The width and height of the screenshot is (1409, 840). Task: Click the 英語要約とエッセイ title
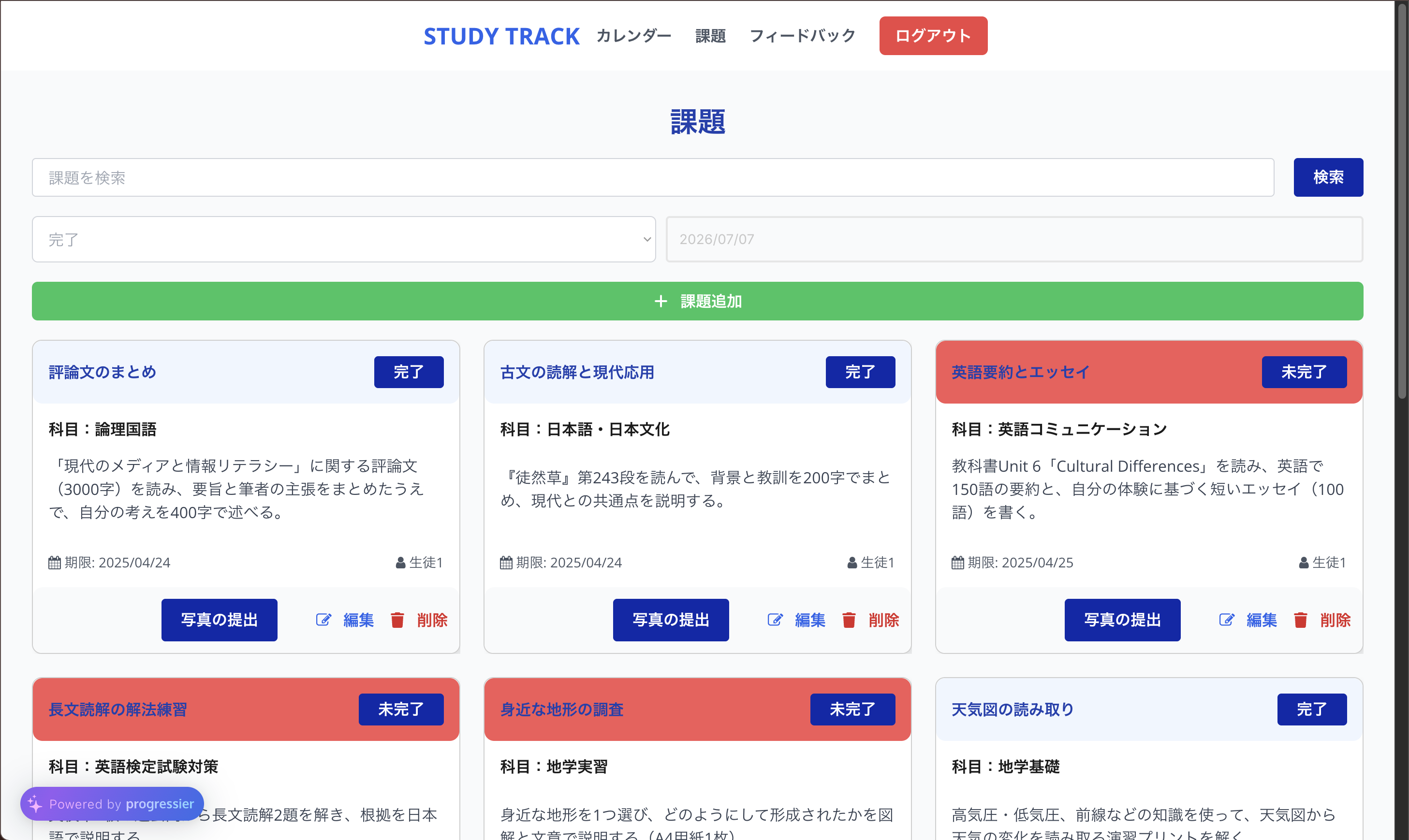1021,372
